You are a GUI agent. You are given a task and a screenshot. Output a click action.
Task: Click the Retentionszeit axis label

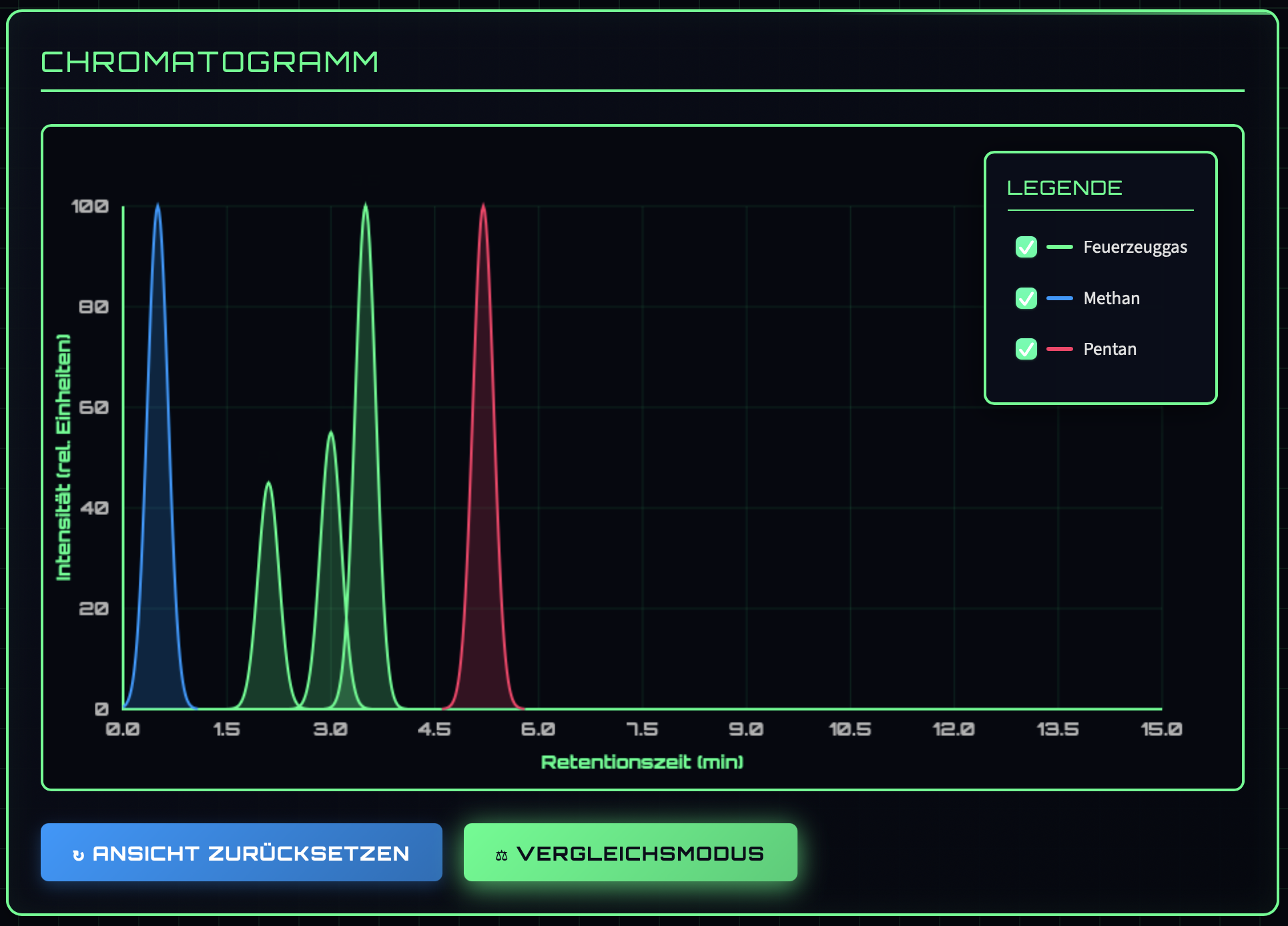tap(642, 761)
